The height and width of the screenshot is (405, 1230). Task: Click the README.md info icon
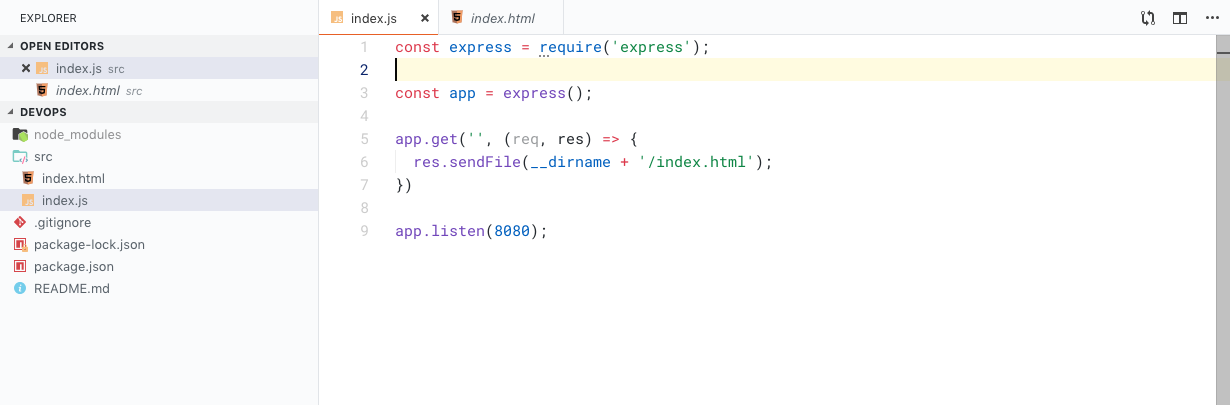coord(20,288)
